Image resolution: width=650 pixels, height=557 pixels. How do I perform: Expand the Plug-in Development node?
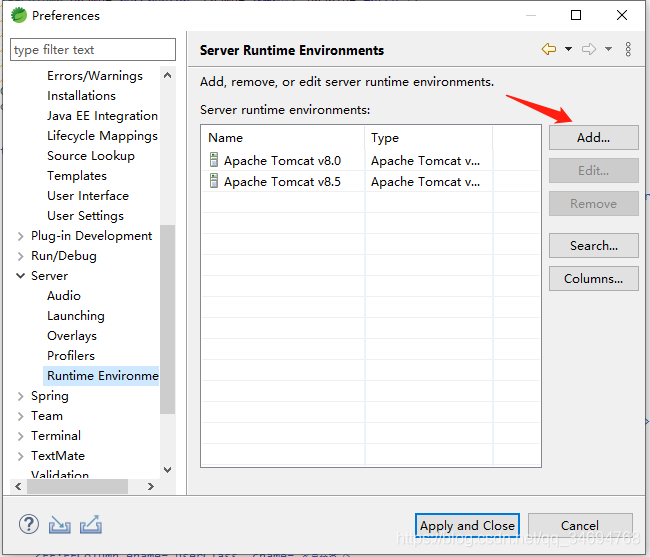(x=20, y=236)
